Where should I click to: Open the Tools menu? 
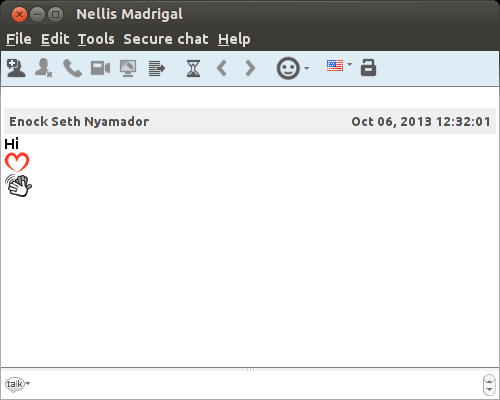(x=96, y=39)
